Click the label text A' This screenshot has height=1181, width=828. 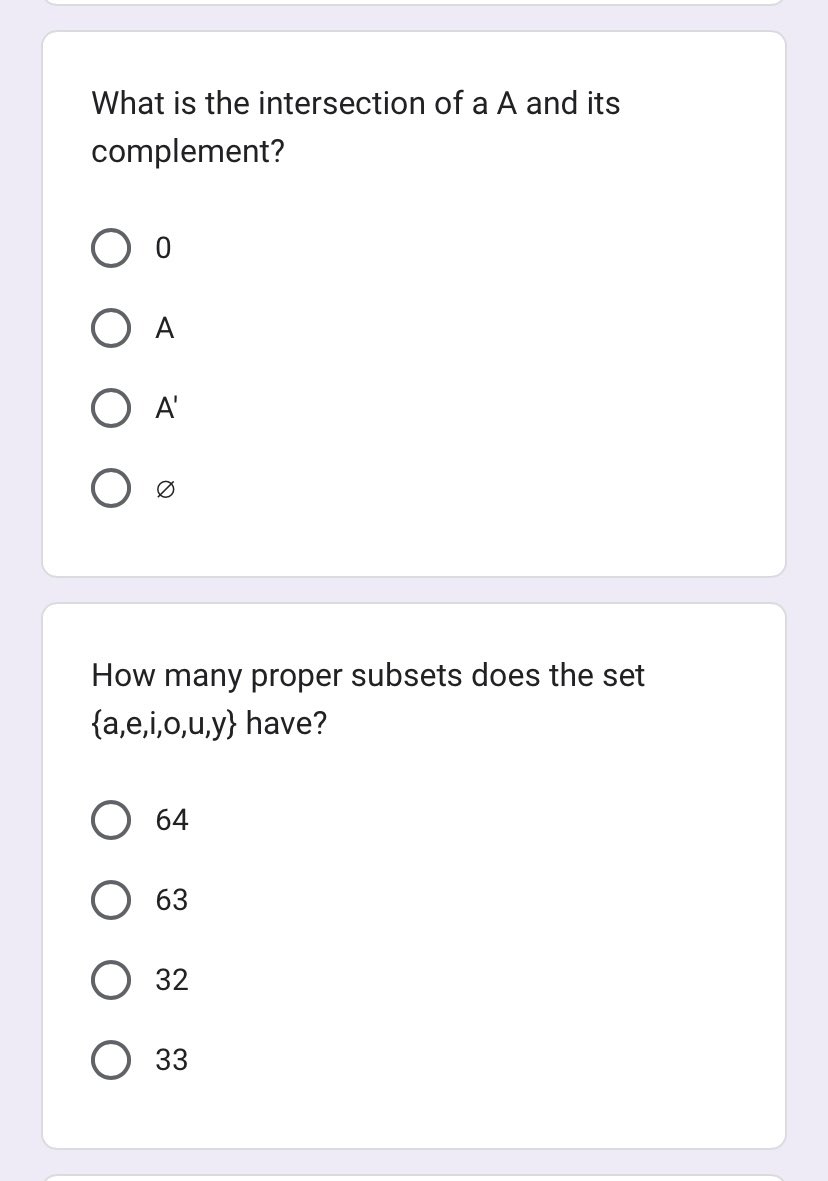click(166, 407)
